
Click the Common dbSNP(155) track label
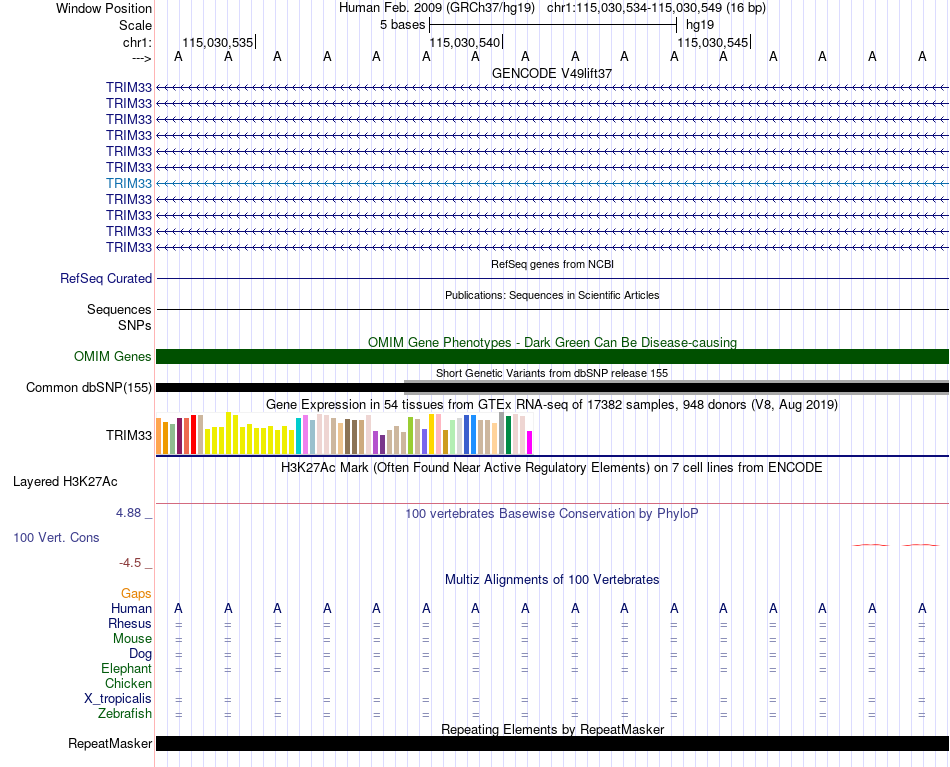(x=89, y=387)
